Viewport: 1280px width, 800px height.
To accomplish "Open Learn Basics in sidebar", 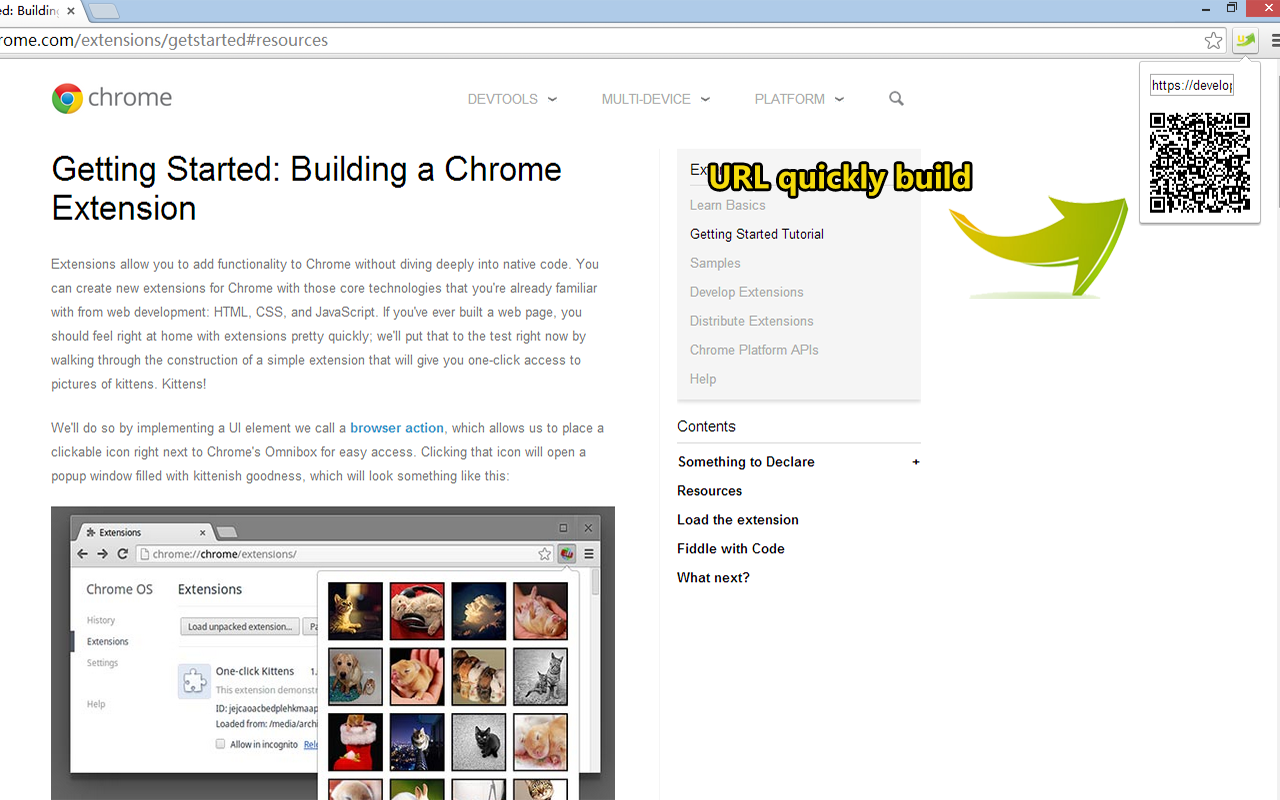I will pyautogui.click(x=727, y=205).
